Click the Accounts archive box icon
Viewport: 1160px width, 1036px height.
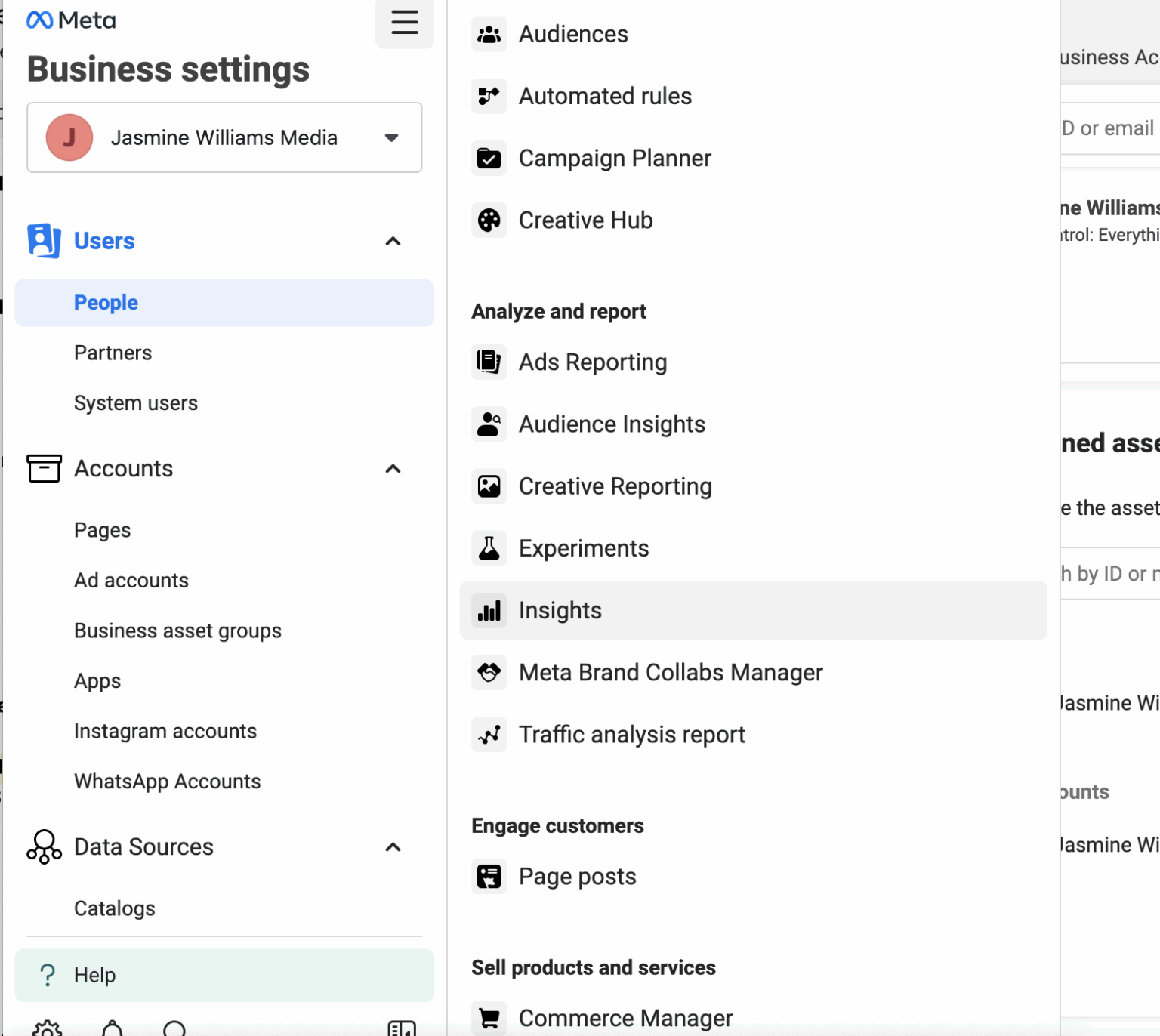[x=44, y=468]
